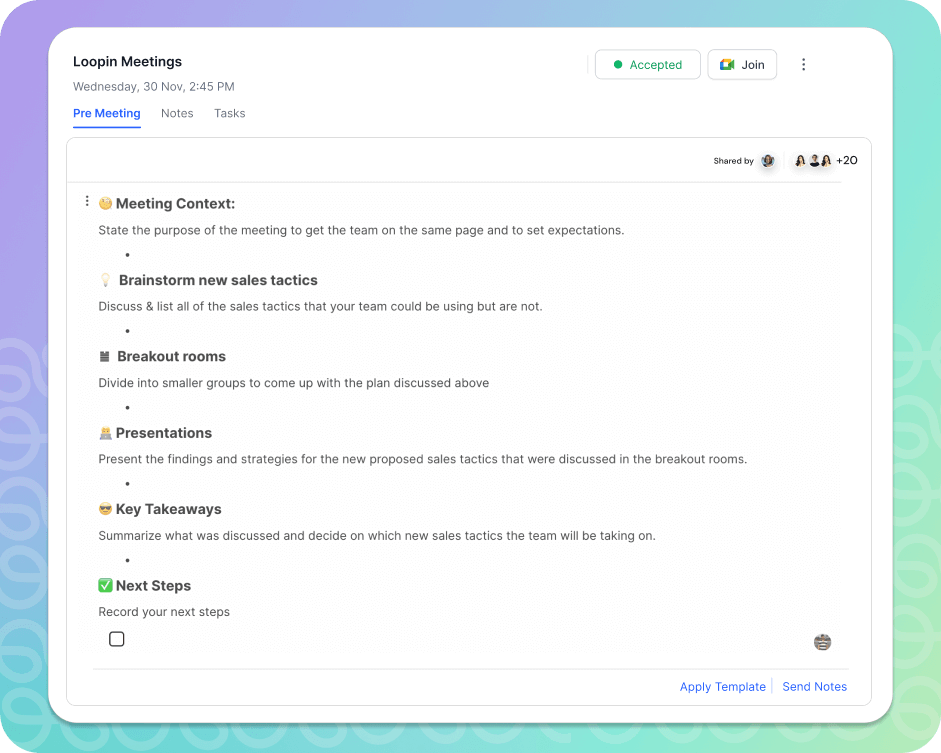Screen dimensions: 941x753
Task: Click text 'Summarize what was discussed'
Action: tap(189, 535)
